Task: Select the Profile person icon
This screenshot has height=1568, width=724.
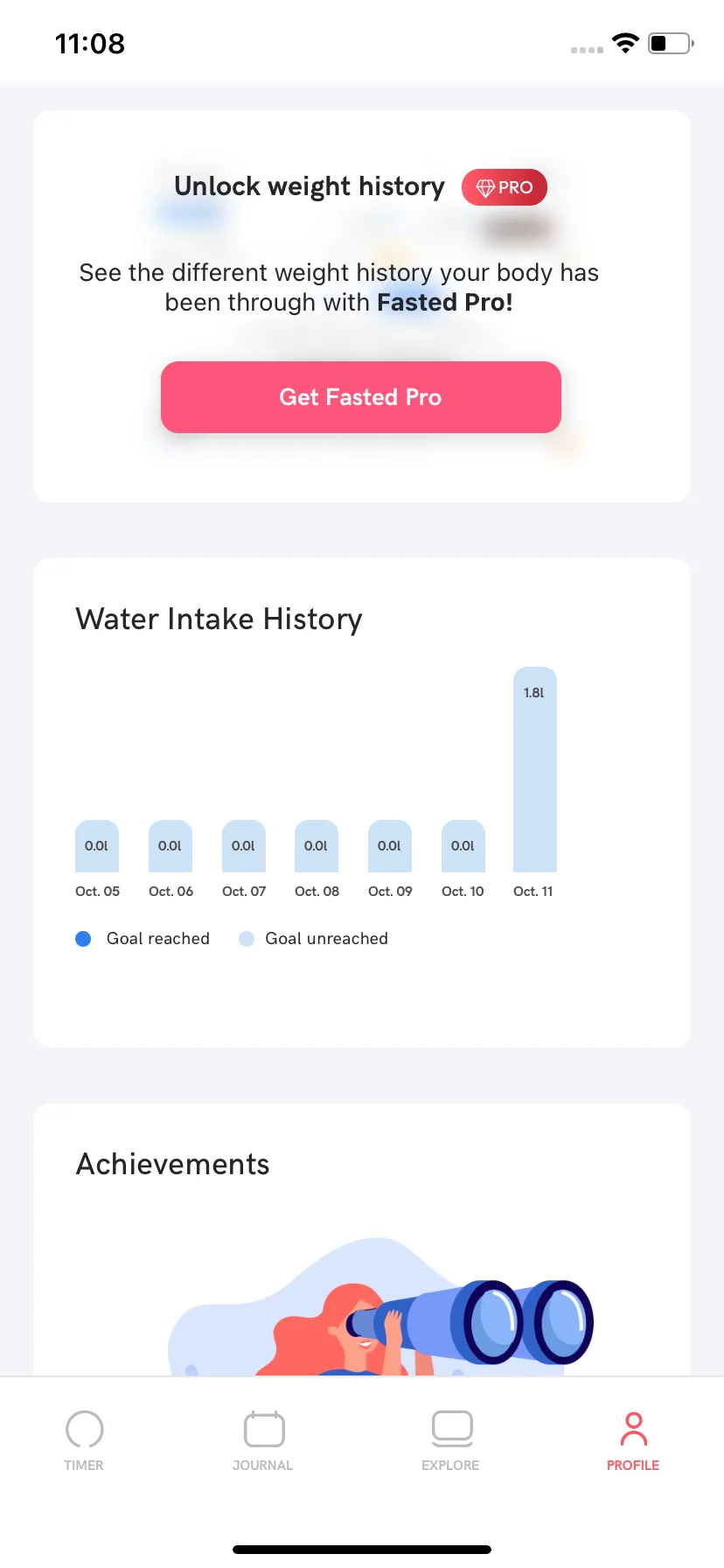Action: tap(633, 1429)
